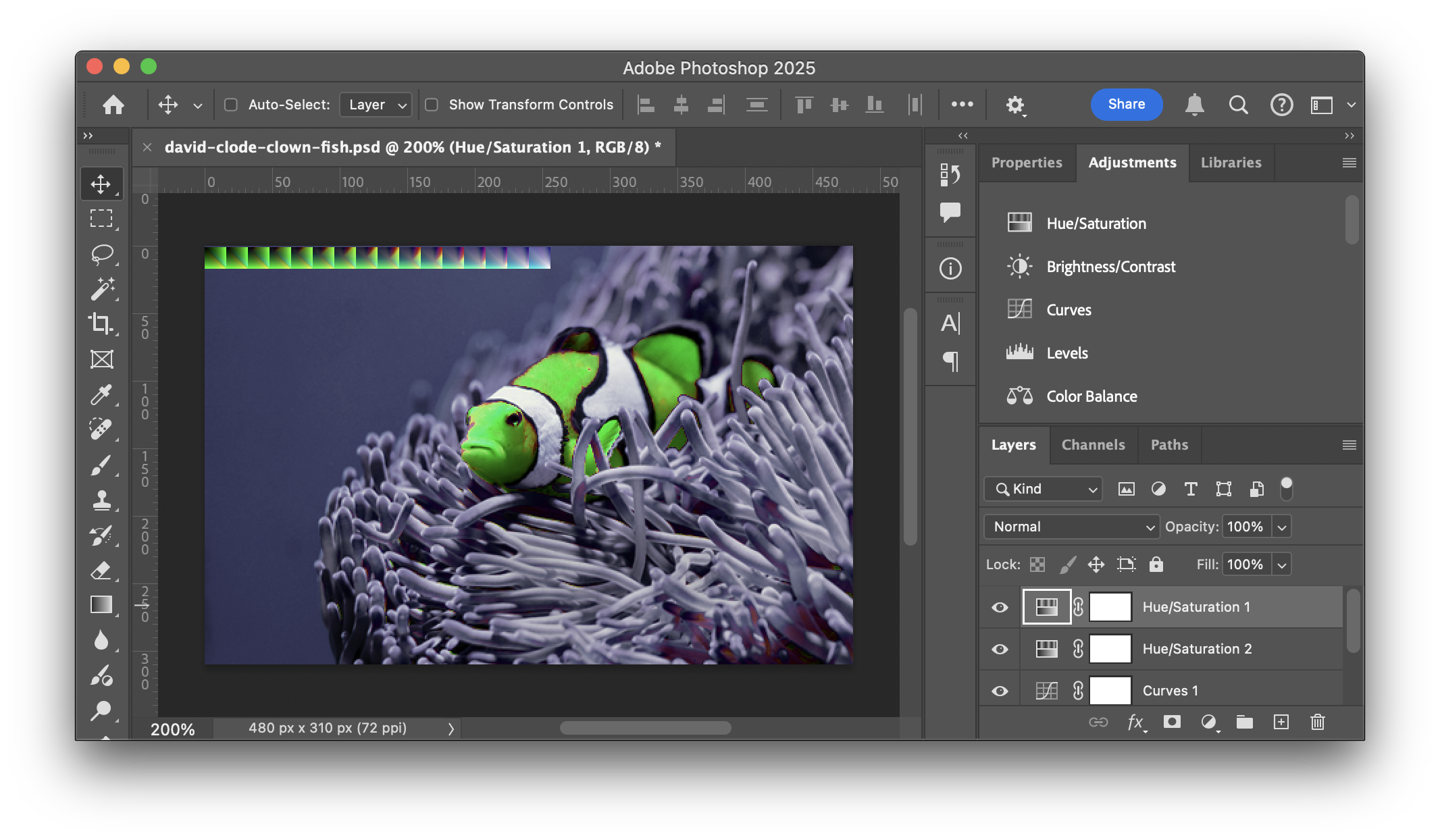The image size is (1440, 840).
Task: Hide the Hue/Saturation 2 layer
Action: point(1000,649)
